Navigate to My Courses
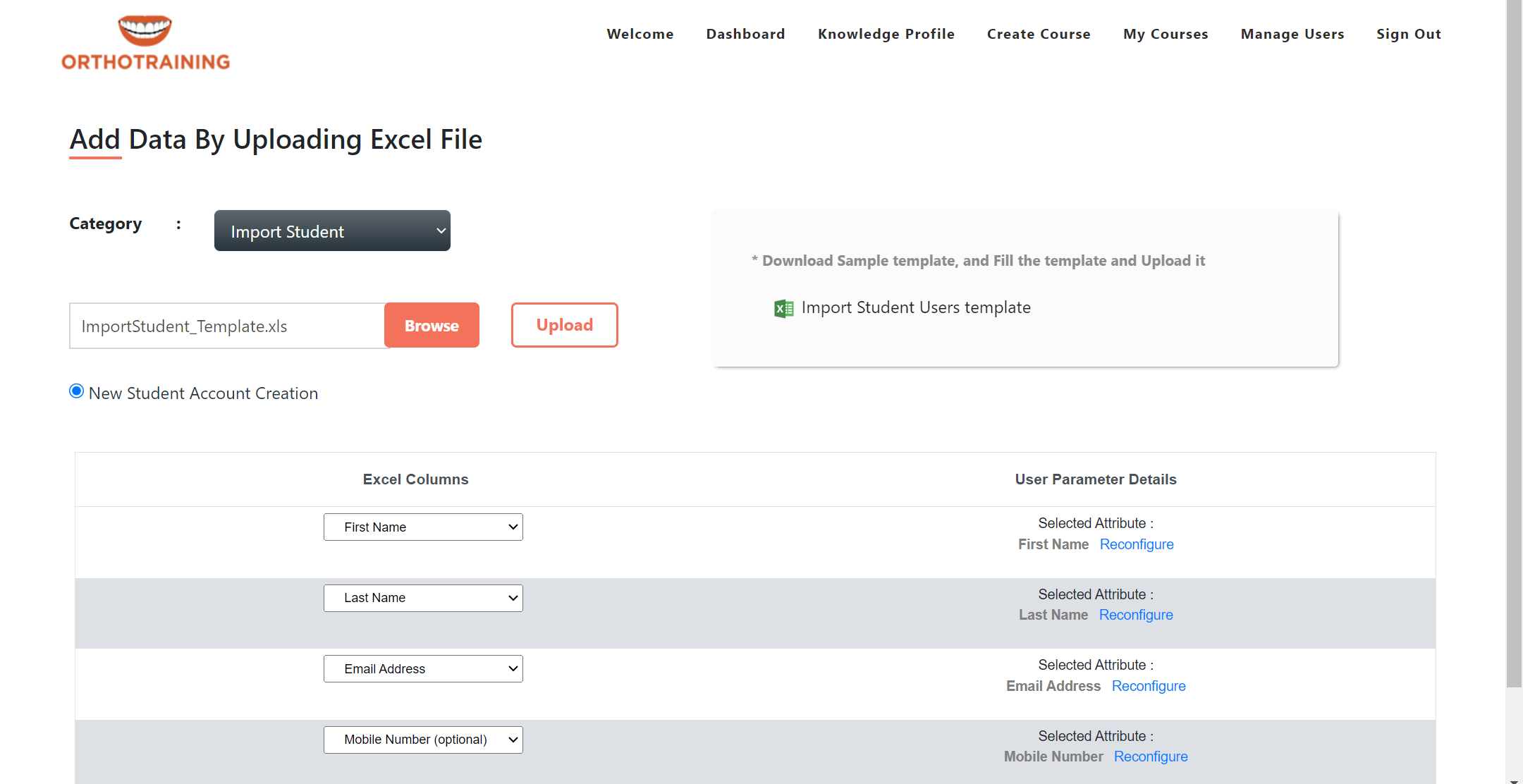1523x784 pixels. point(1166,34)
